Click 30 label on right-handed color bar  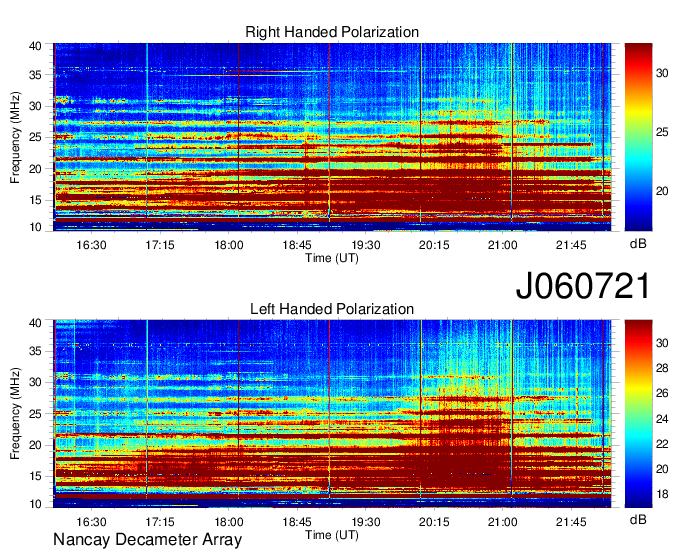(x=662, y=73)
